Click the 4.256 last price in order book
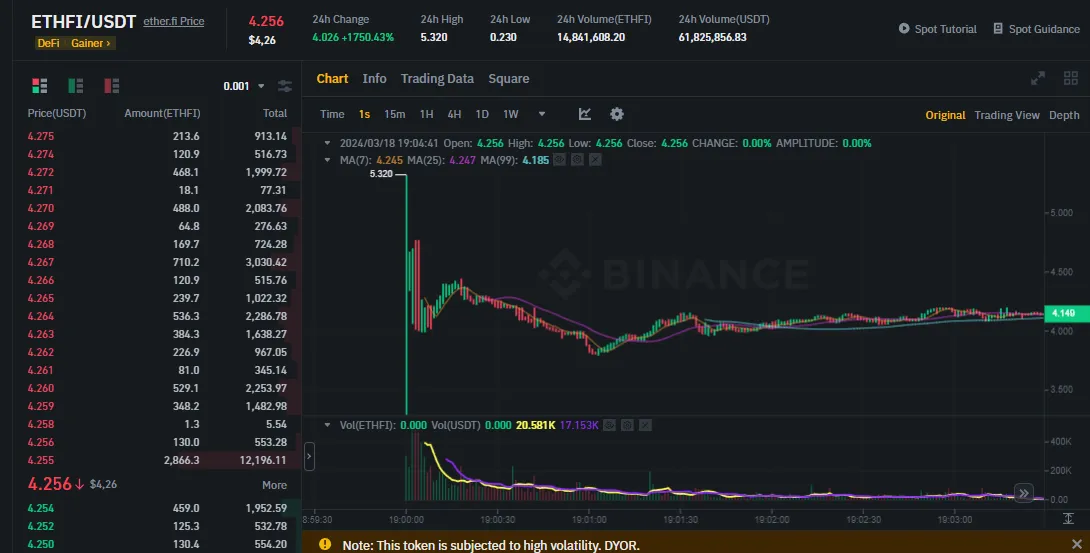Image resolution: width=1090 pixels, height=553 pixels. (x=50, y=484)
